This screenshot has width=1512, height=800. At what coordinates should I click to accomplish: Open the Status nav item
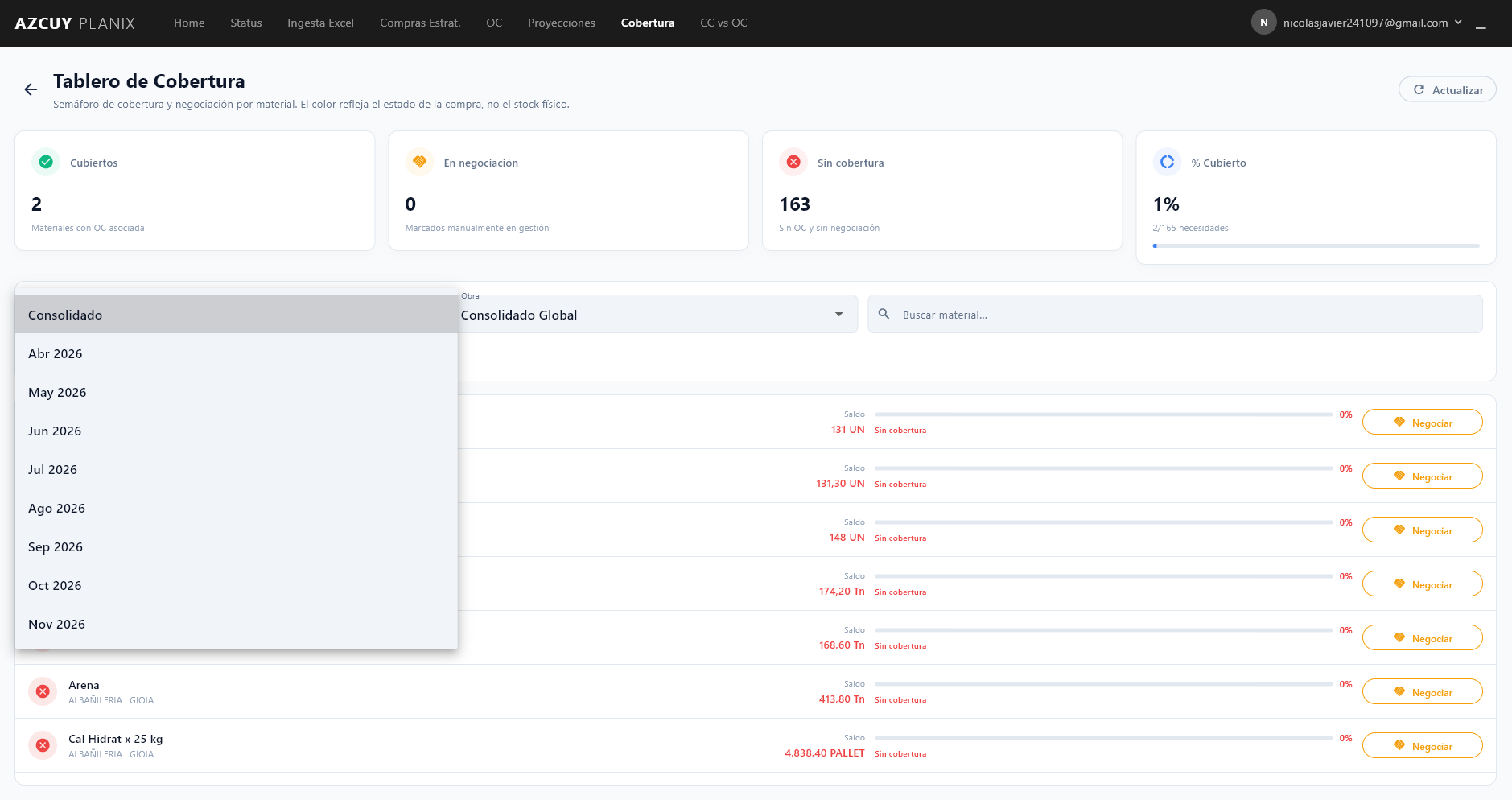pyautogui.click(x=246, y=23)
